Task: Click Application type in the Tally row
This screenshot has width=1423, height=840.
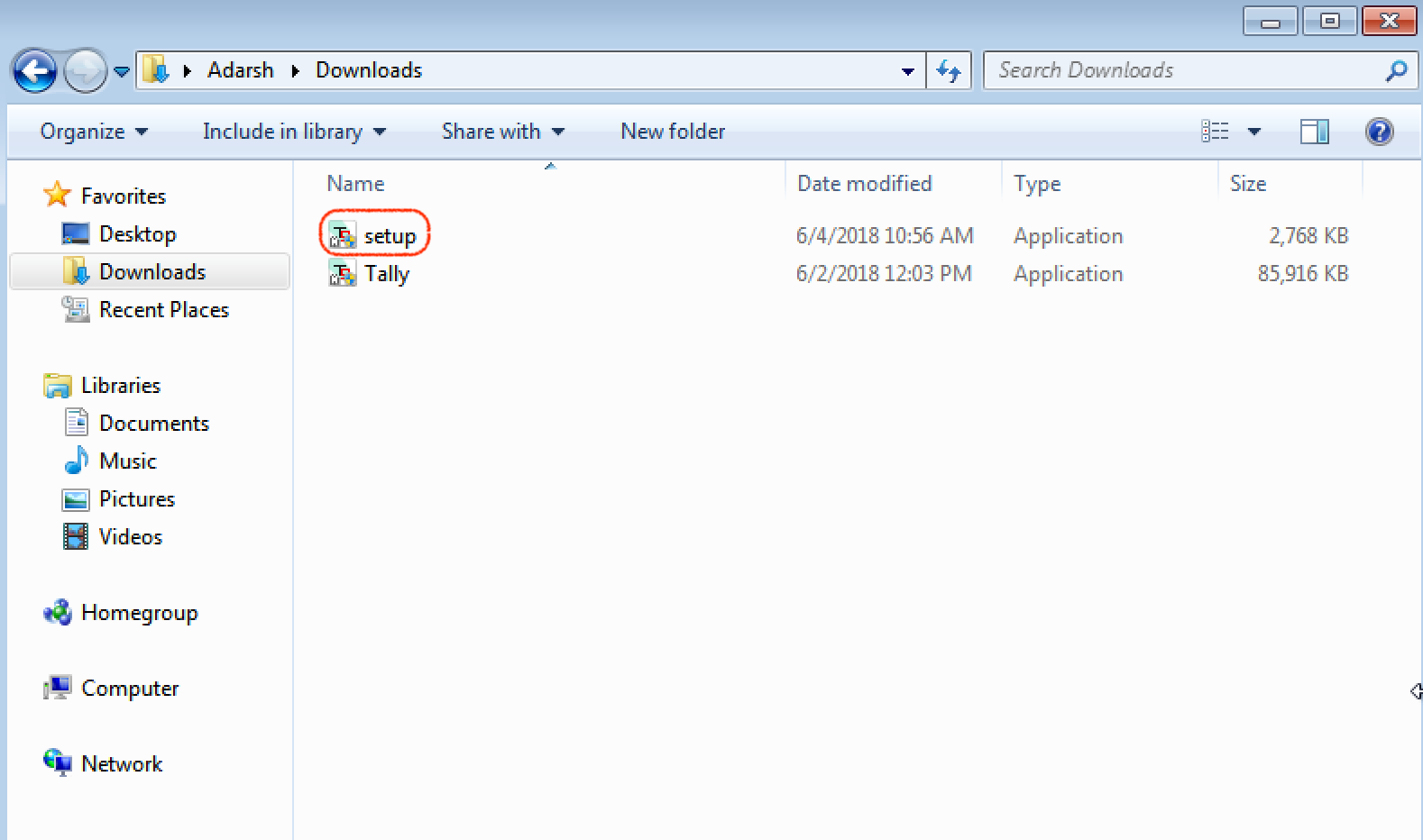Action: 1069,274
